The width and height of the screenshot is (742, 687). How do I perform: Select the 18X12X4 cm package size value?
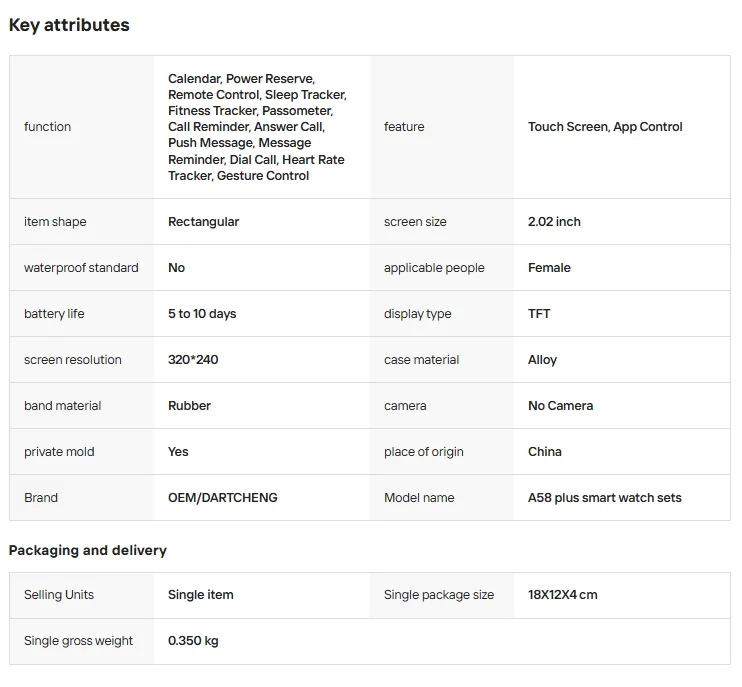coord(562,595)
